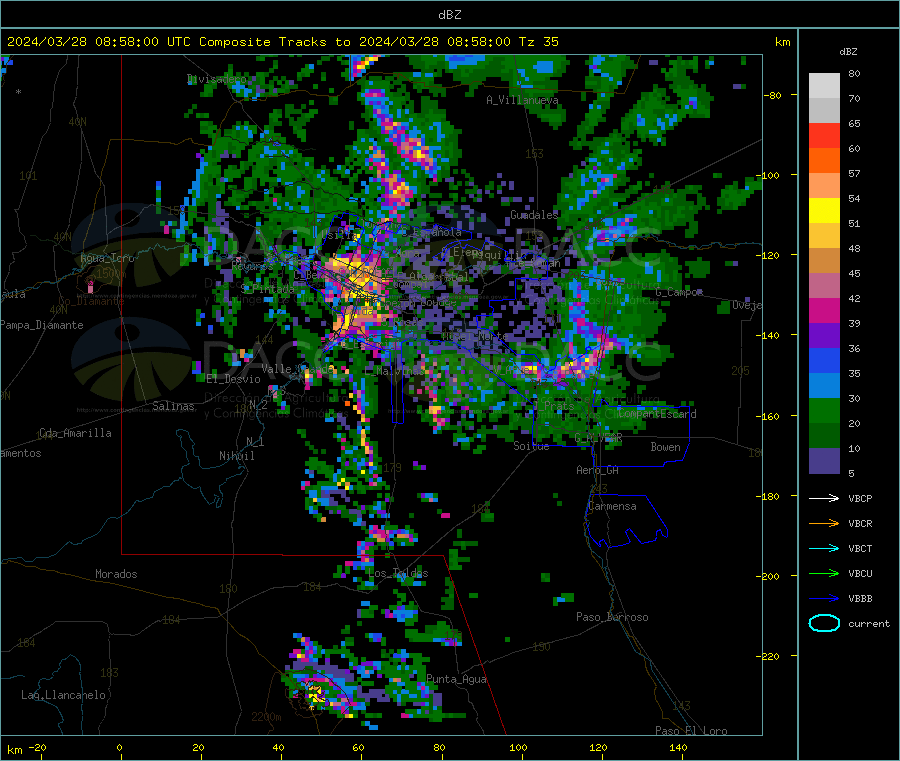Click the blue VBBB arrow legend icon

pyautogui.click(x=824, y=599)
